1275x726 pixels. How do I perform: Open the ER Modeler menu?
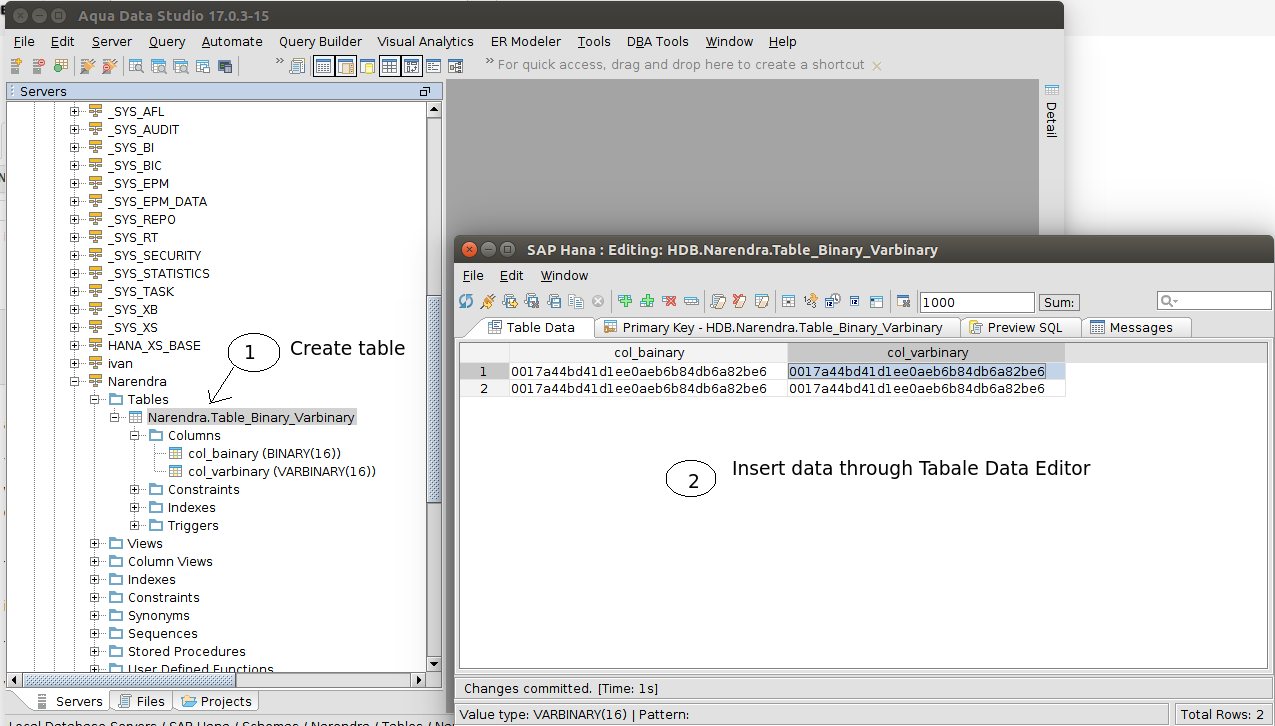[x=526, y=41]
